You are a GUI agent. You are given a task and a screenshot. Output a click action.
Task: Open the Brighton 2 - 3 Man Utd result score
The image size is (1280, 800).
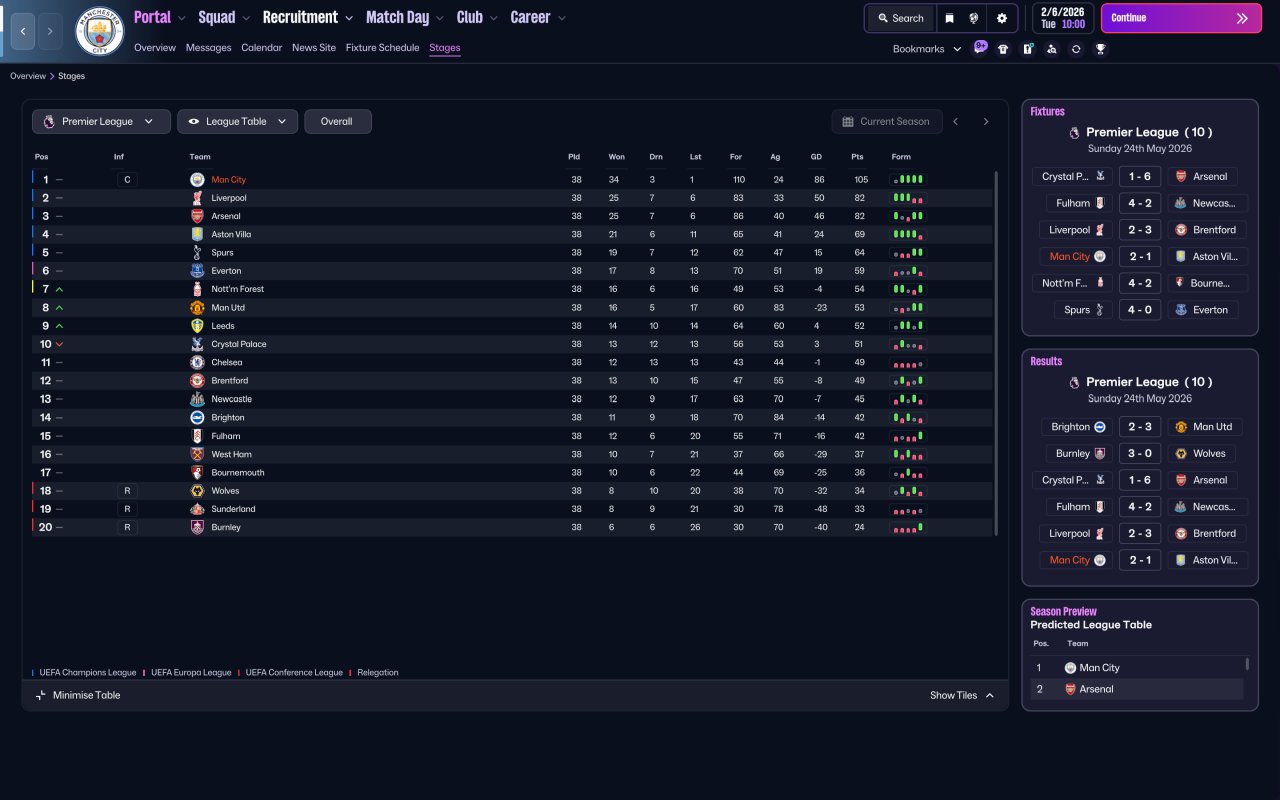[x=1140, y=427]
